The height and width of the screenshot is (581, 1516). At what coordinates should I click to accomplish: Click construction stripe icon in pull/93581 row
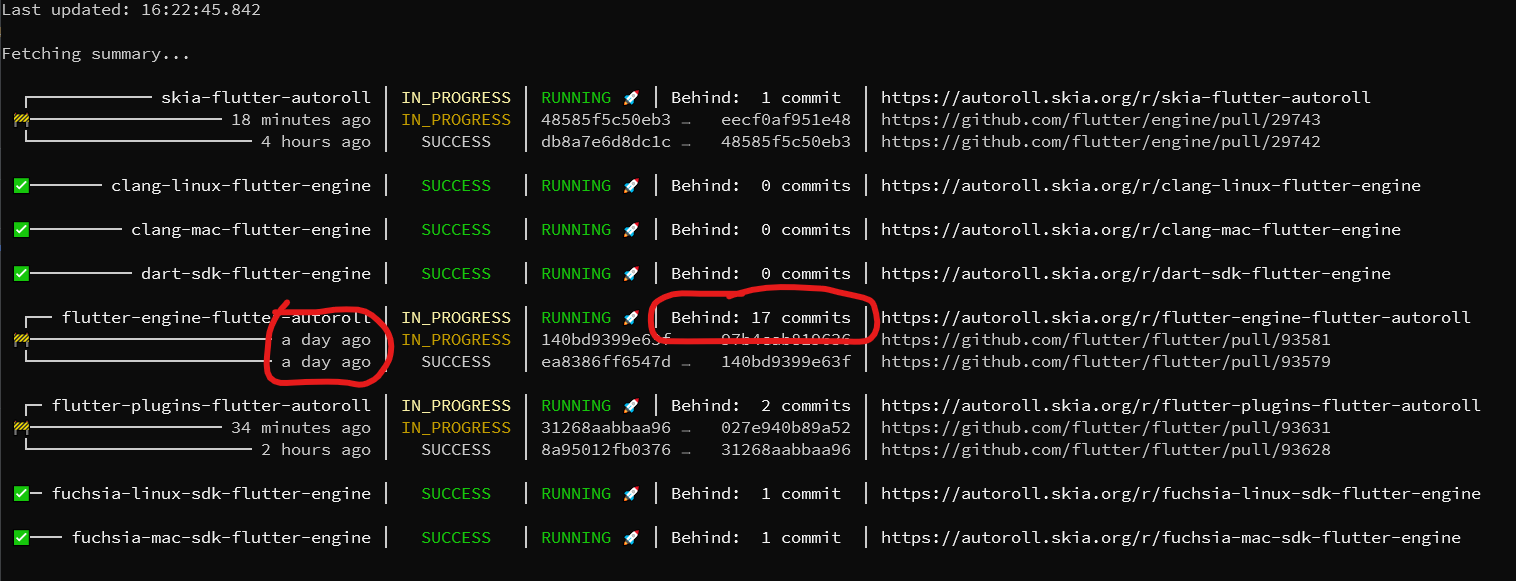(x=21, y=340)
